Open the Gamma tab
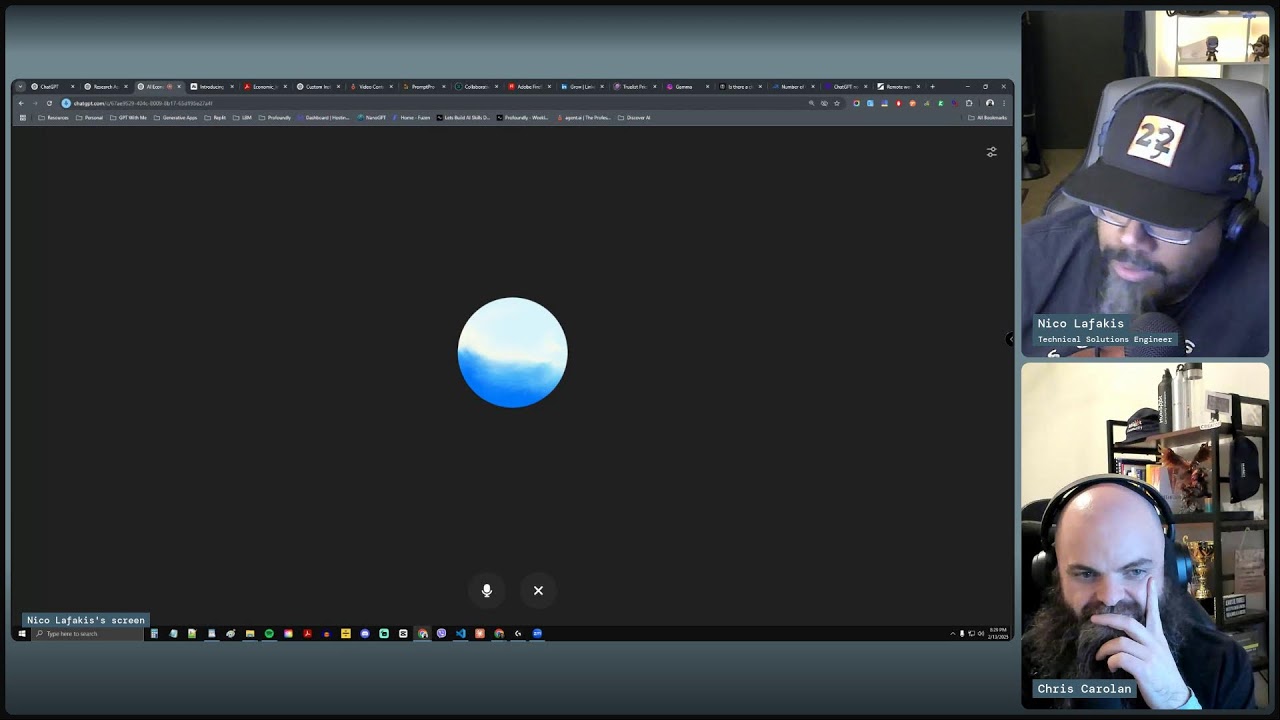Viewport: 1280px width, 720px height. [x=687, y=87]
